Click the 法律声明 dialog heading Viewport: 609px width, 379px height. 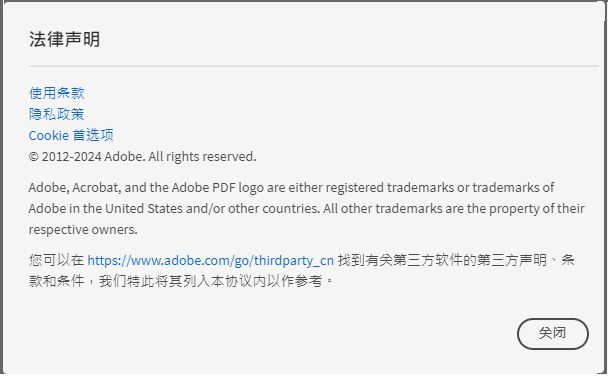64,39
